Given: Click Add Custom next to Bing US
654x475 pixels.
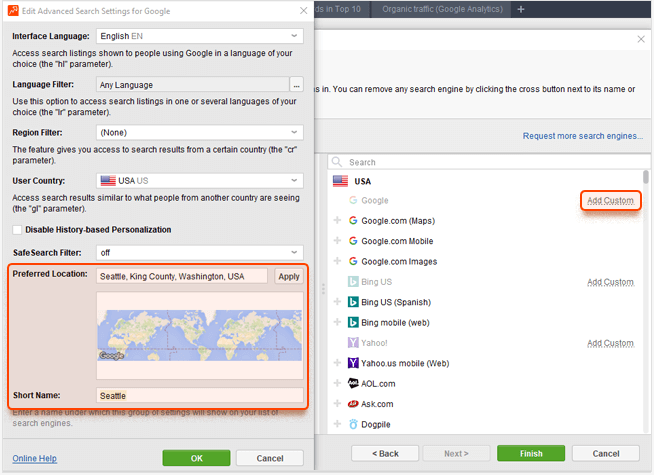Looking at the screenshot, I should [611, 282].
